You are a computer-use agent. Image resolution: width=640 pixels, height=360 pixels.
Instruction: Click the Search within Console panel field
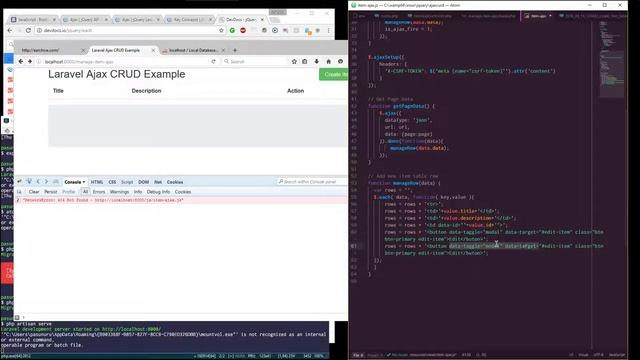tap(311, 182)
